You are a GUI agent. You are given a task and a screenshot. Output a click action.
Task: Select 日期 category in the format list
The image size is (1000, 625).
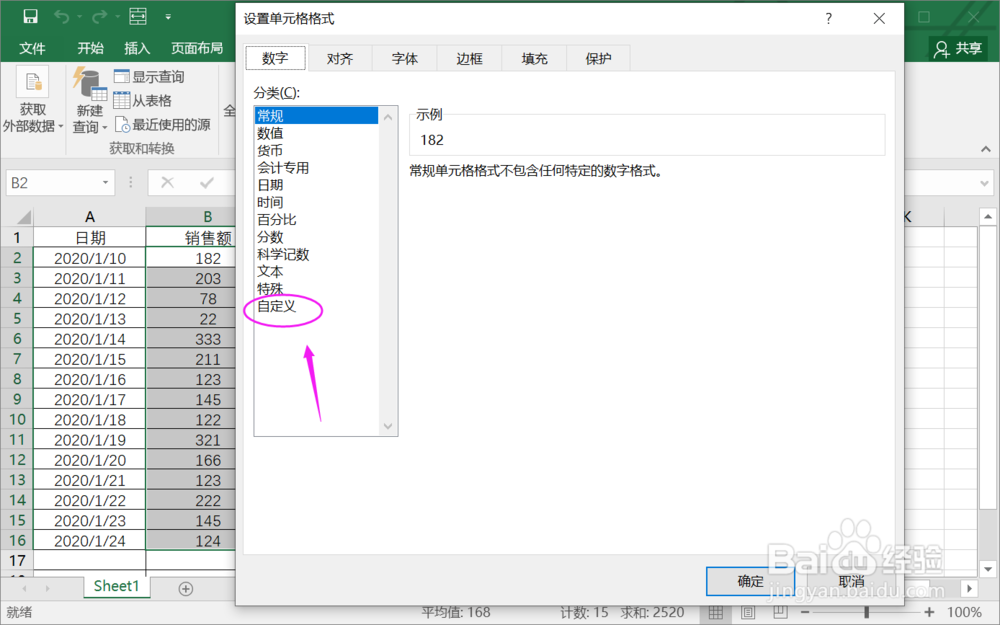click(316, 184)
